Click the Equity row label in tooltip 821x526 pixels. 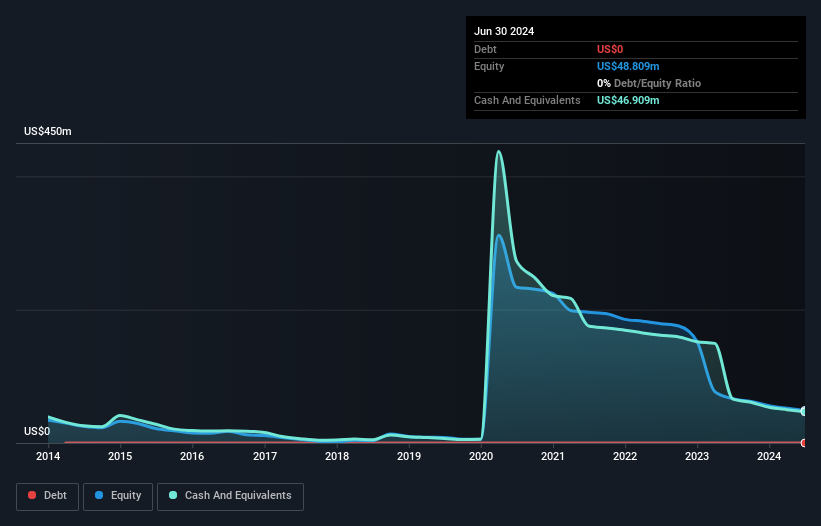[x=489, y=66]
